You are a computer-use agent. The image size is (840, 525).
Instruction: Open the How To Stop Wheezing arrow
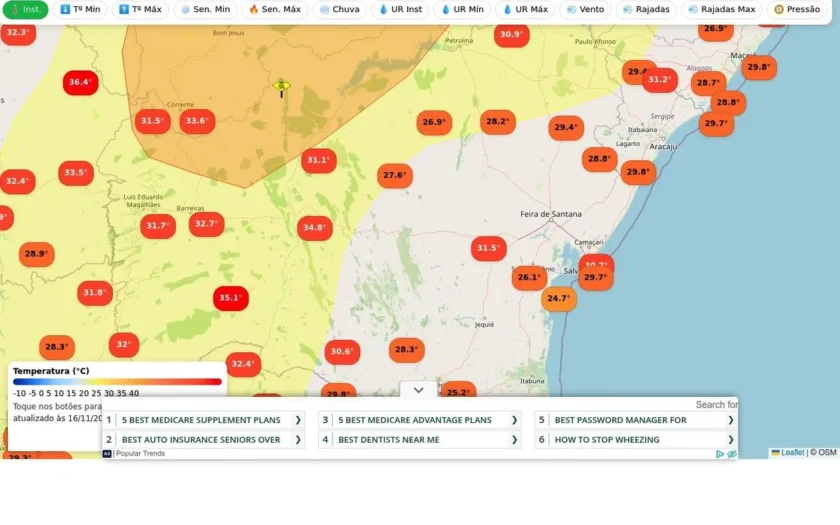coord(730,440)
